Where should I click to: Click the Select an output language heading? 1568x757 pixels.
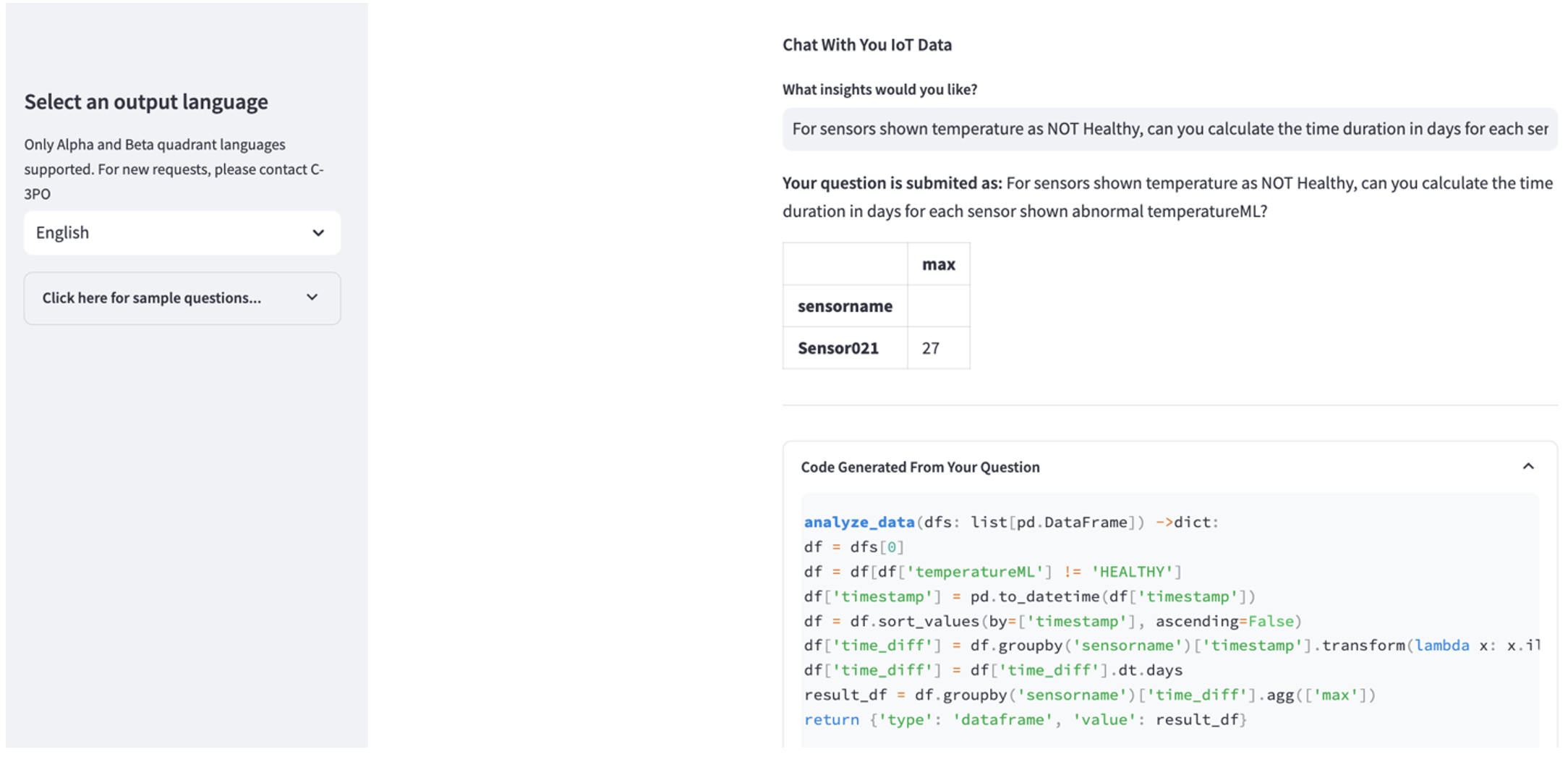coord(146,102)
